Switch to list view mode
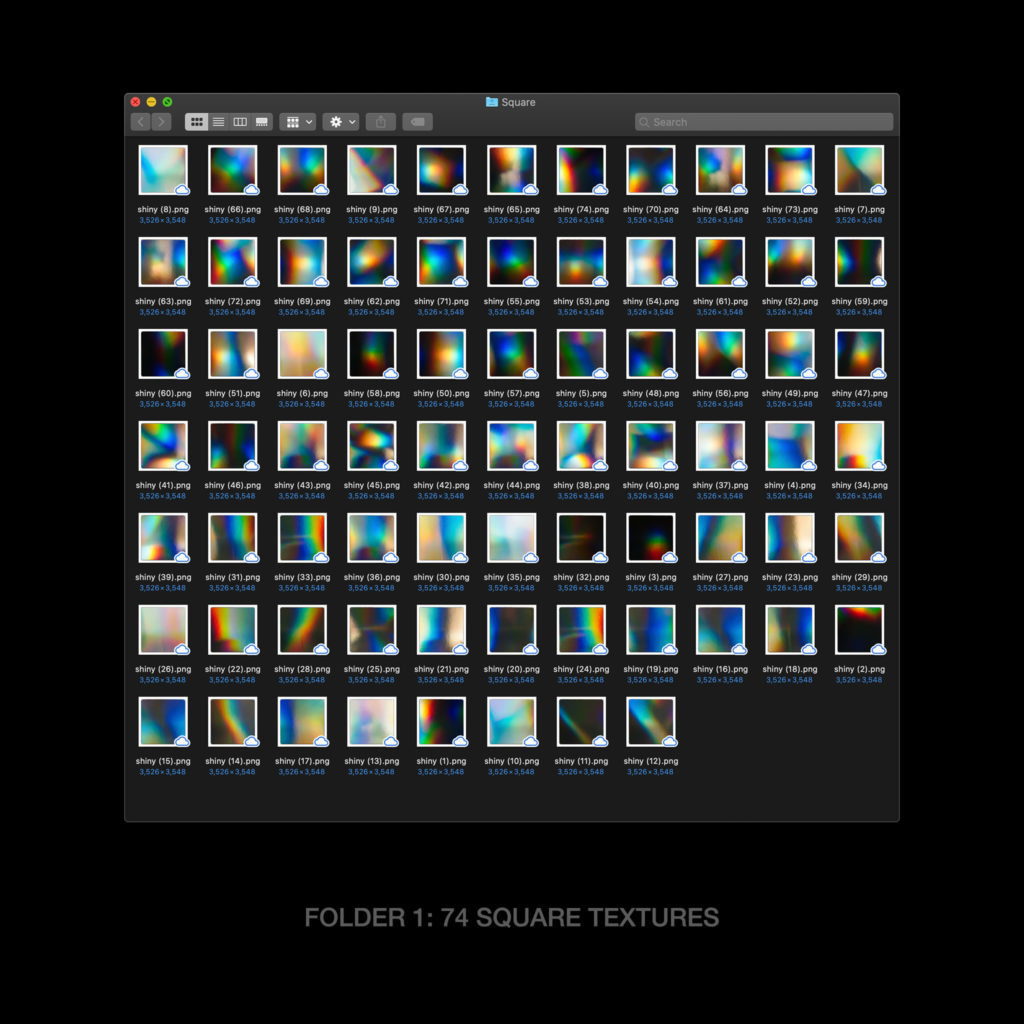The height and width of the screenshot is (1024, 1024). click(218, 122)
